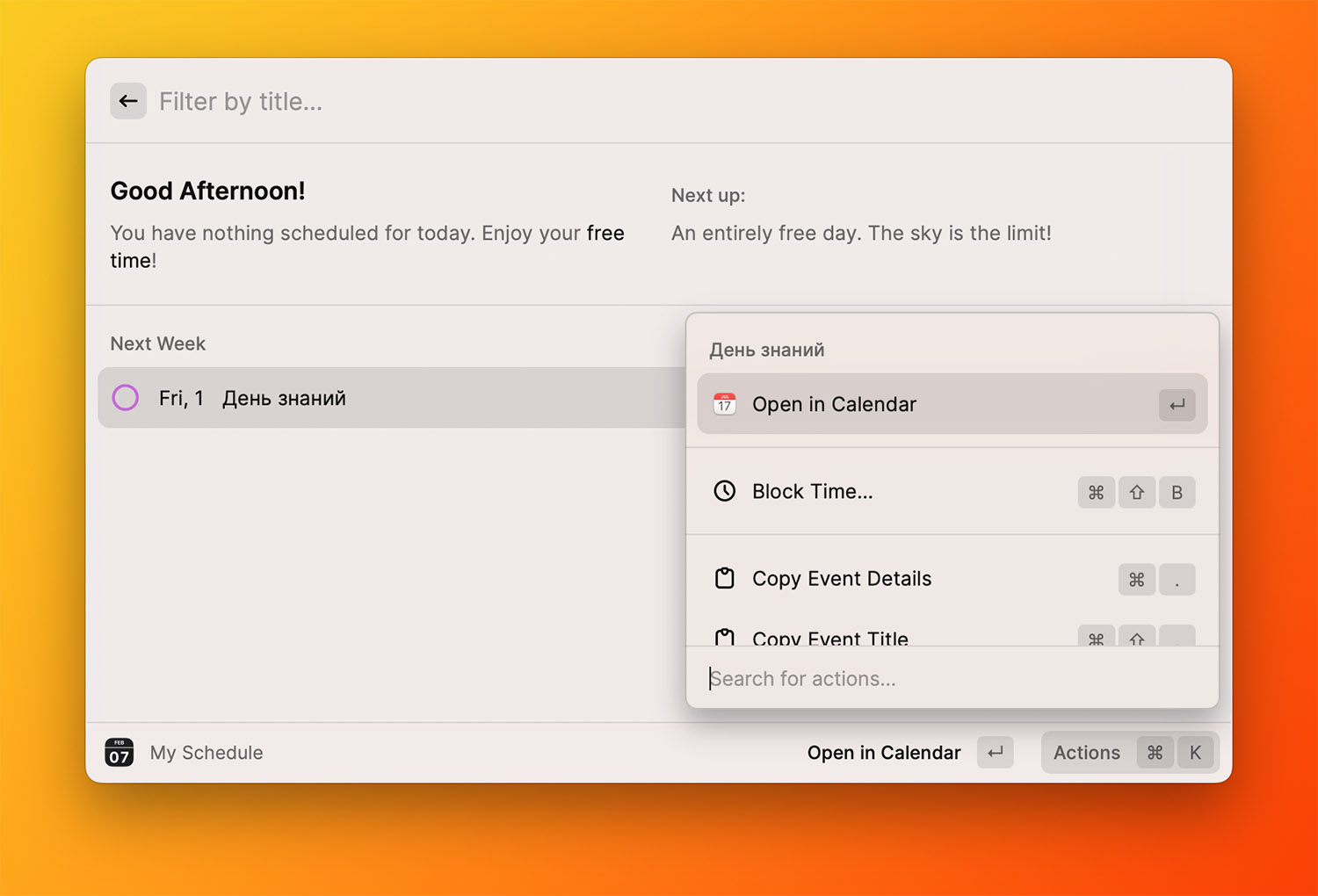Image resolution: width=1318 pixels, height=896 pixels.
Task: Click the back arrow button
Action: (128, 101)
